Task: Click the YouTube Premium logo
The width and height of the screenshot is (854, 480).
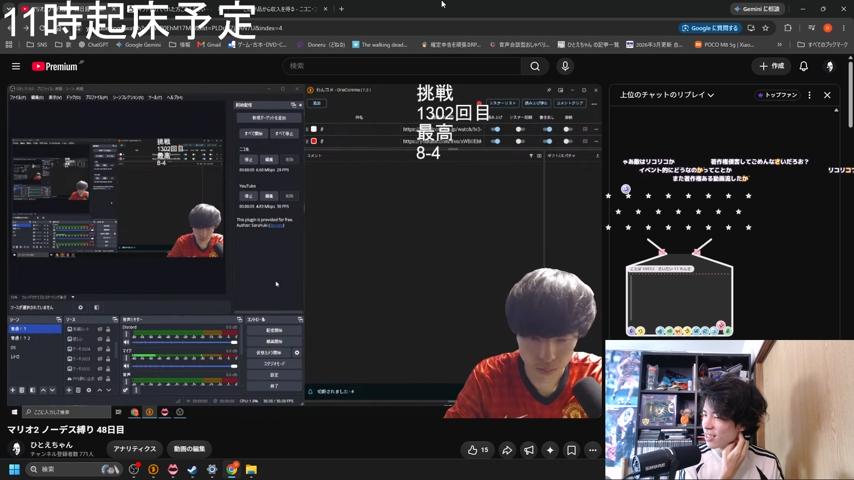Action: [x=57, y=66]
